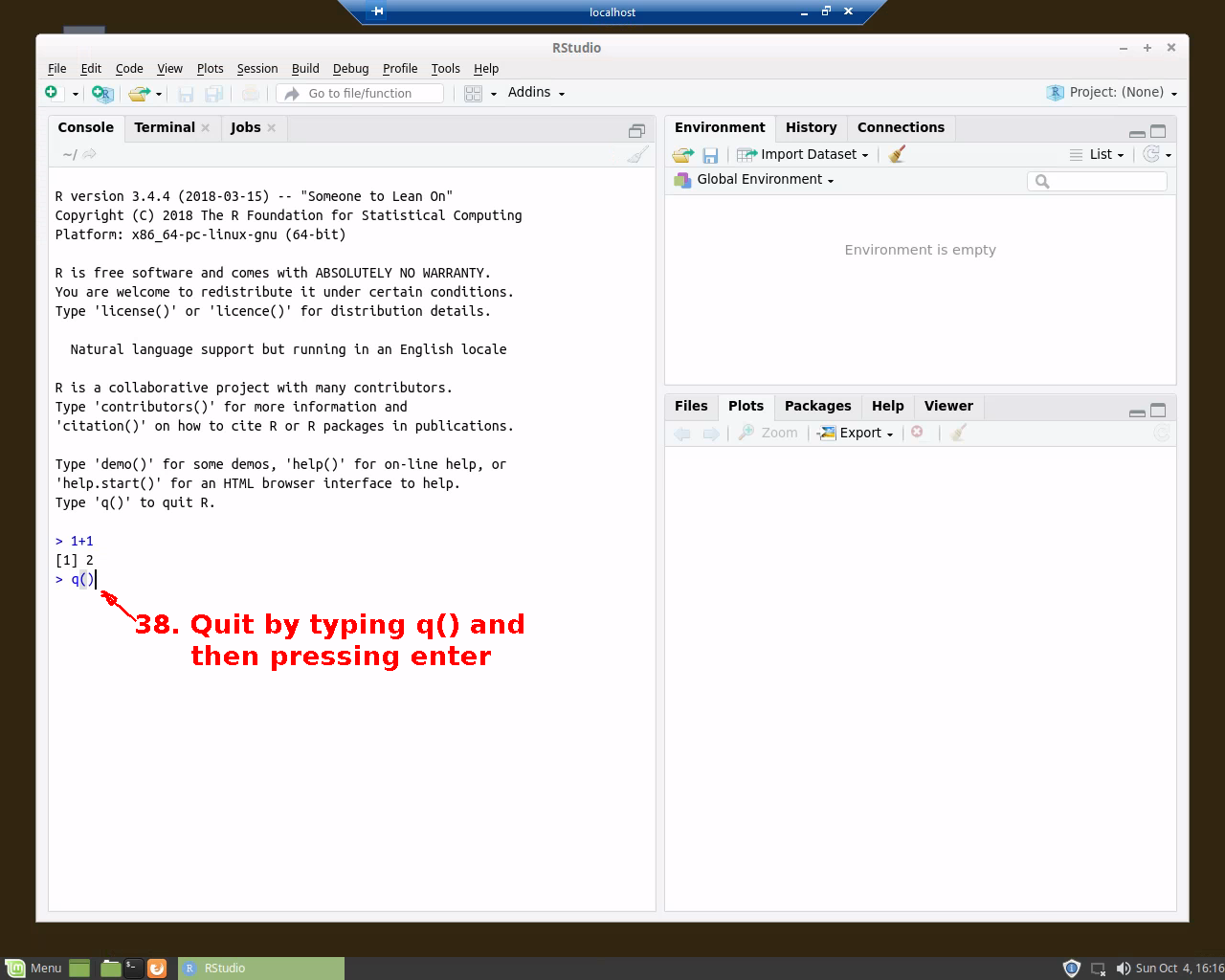The image size is (1225, 980).
Task: Open the New File dropdown arrow
Action: point(74,94)
